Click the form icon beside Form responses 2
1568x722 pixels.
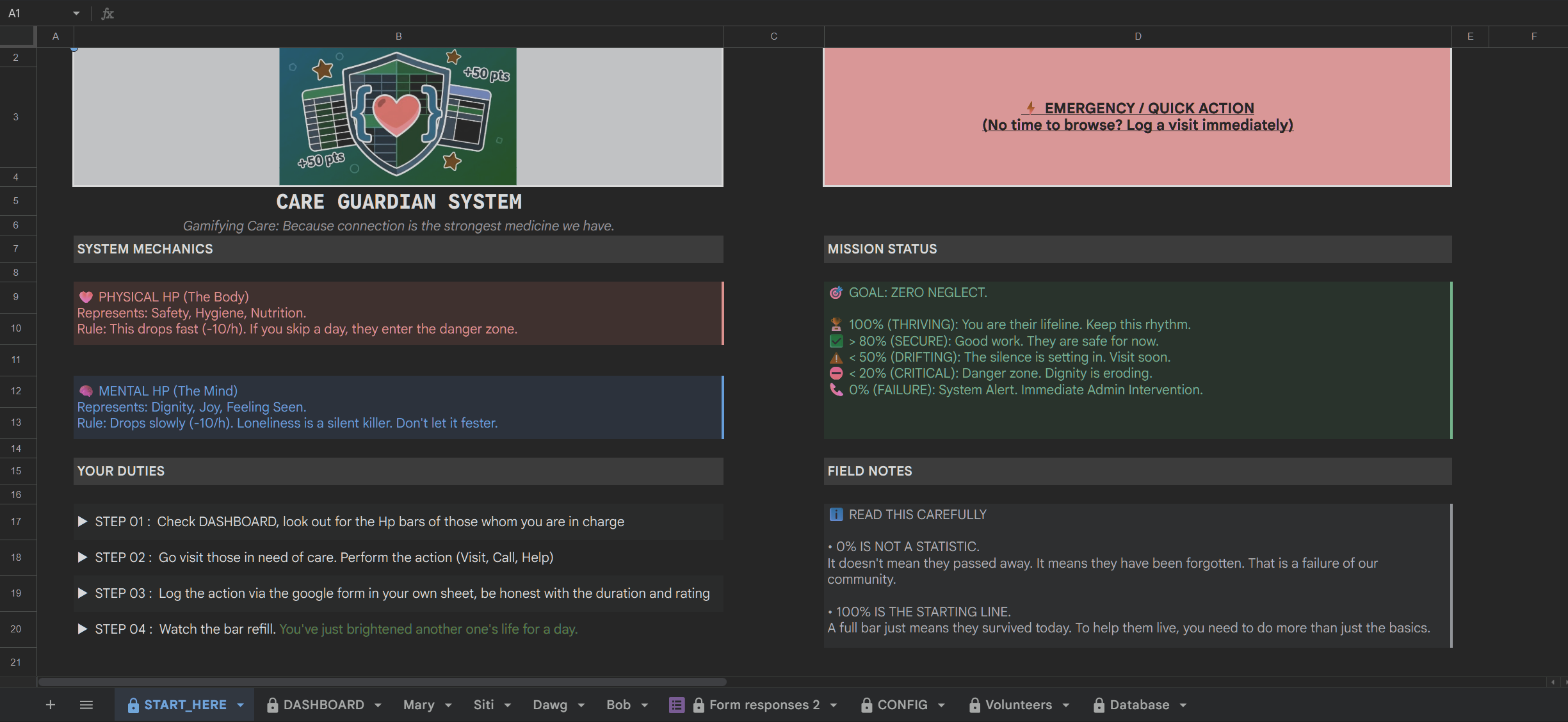676,705
